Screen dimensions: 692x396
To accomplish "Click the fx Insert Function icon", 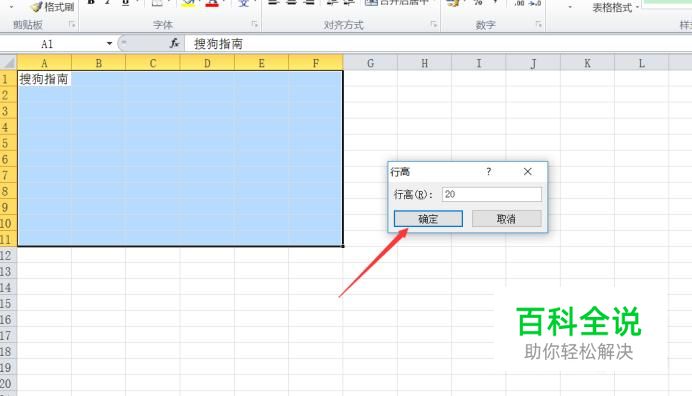I will (x=174, y=43).
